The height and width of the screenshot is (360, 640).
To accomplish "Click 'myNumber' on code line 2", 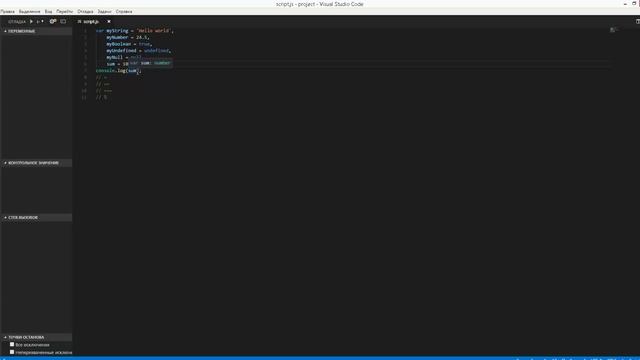I will tap(117, 37).
